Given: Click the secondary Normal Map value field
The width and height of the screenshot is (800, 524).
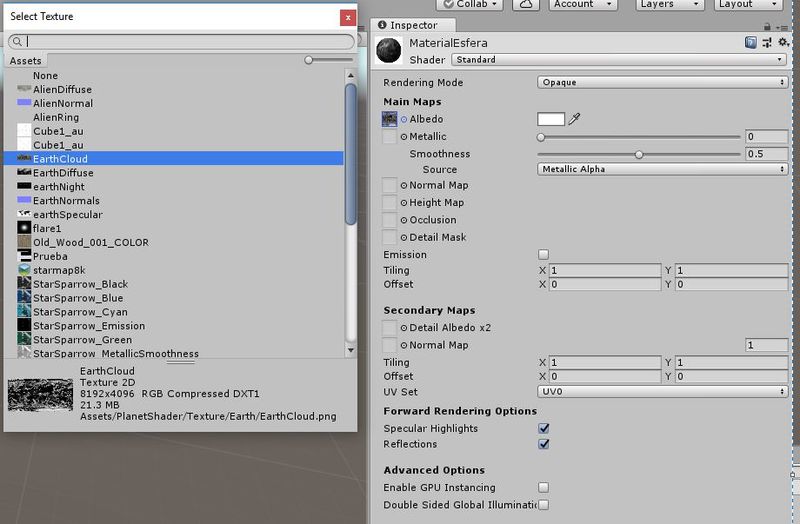Looking at the screenshot, I should 766,345.
